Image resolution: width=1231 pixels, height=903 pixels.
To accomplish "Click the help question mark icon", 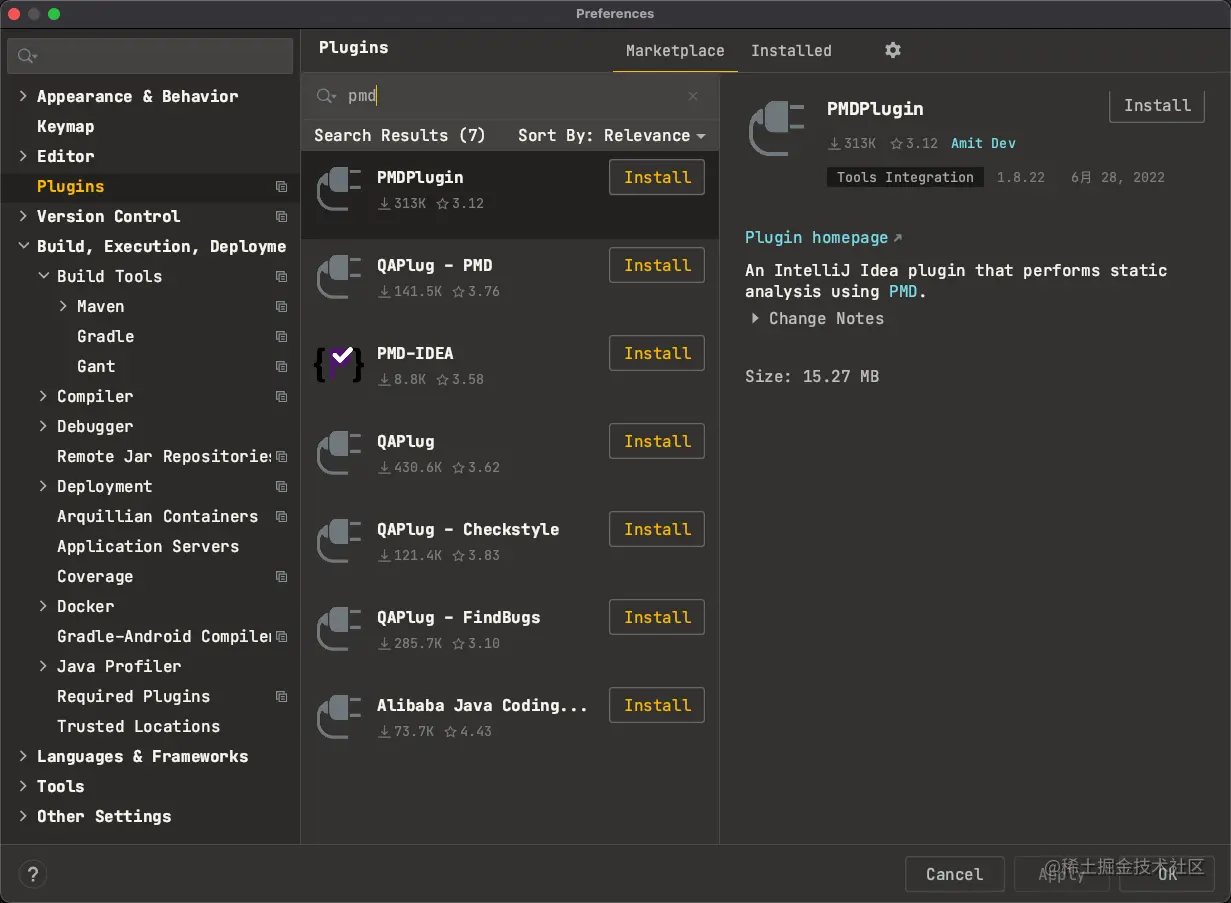I will point(33,874).
